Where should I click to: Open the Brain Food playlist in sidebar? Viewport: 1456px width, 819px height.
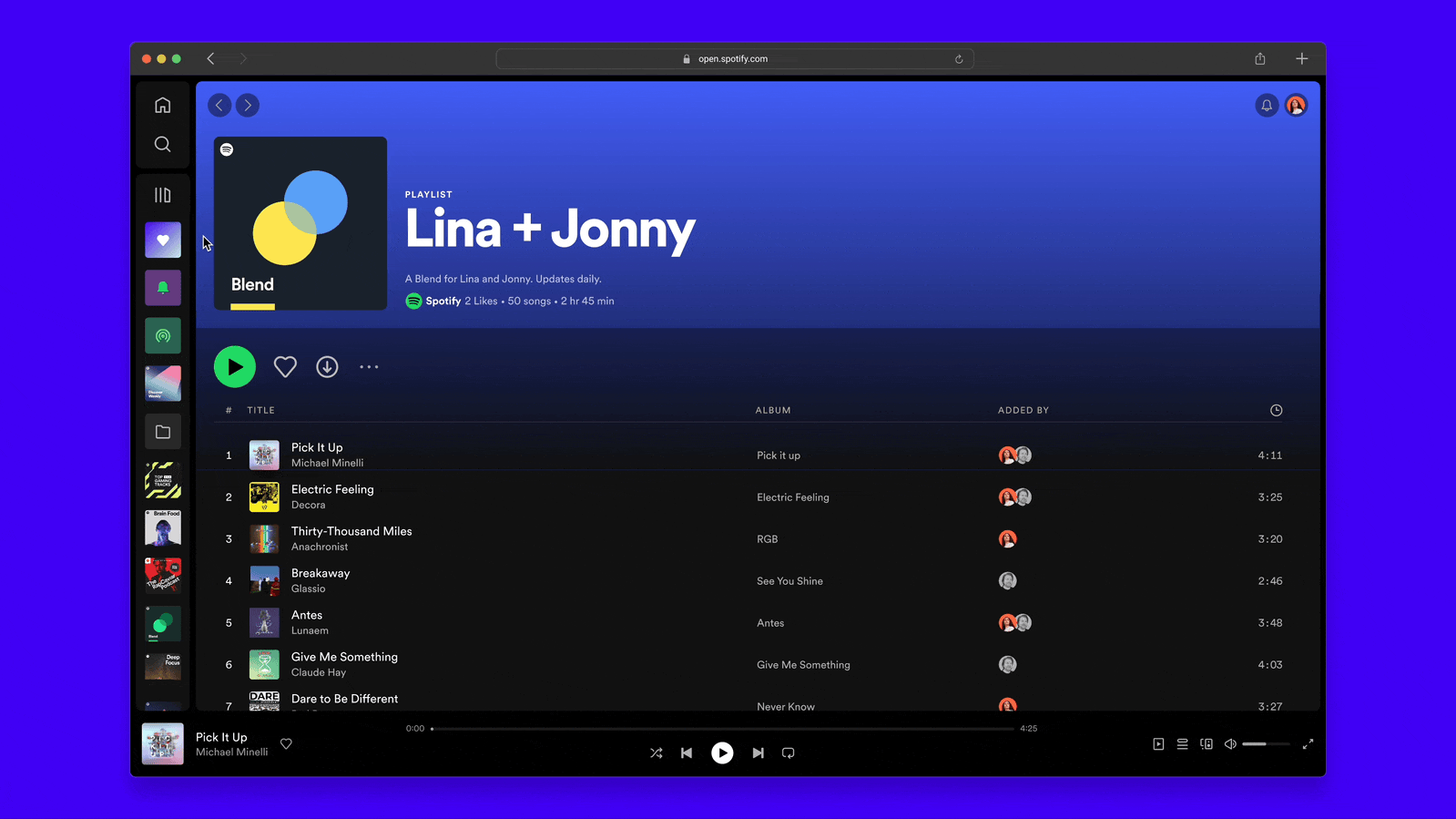pyautogui.click(x=163, y=527)
